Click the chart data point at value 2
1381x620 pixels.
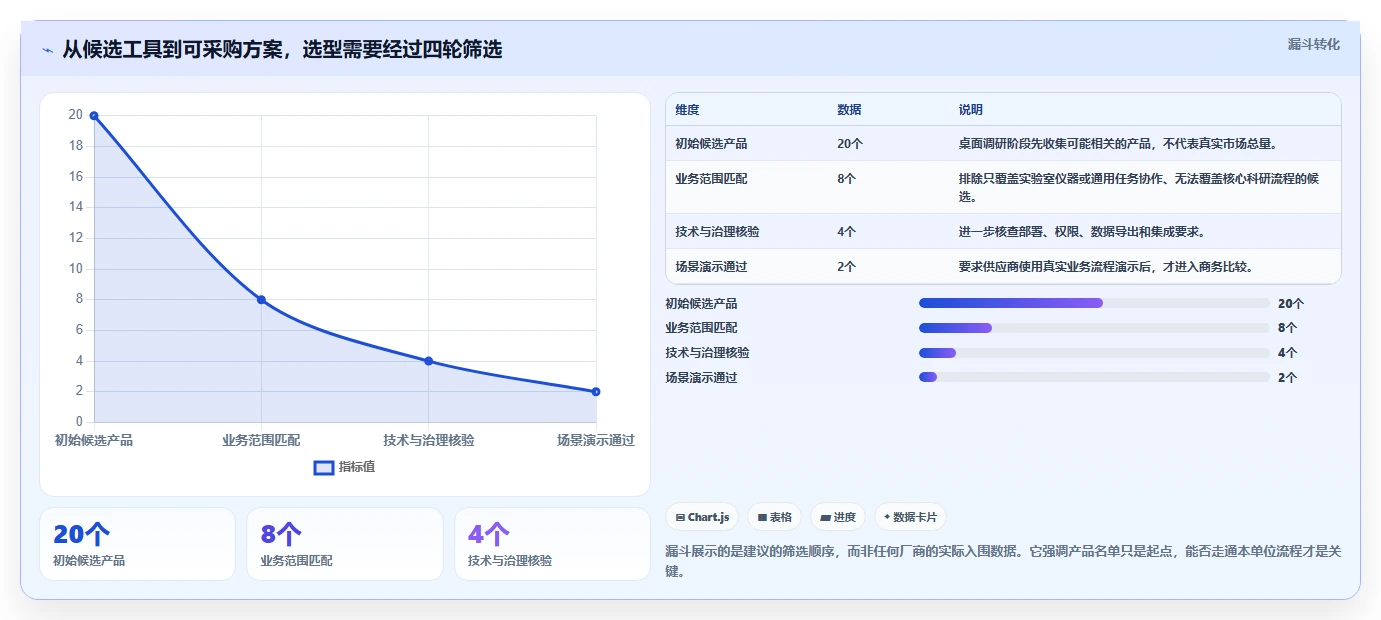click(596, 391)
